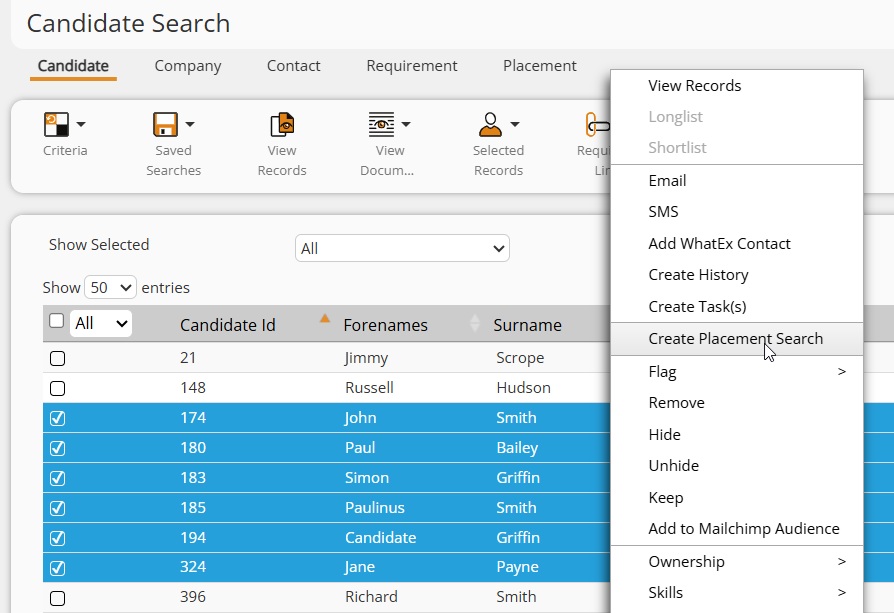This screenshot has width=894, height=613.
Task: Select Create Placement Search menu item
Action: 735,339
